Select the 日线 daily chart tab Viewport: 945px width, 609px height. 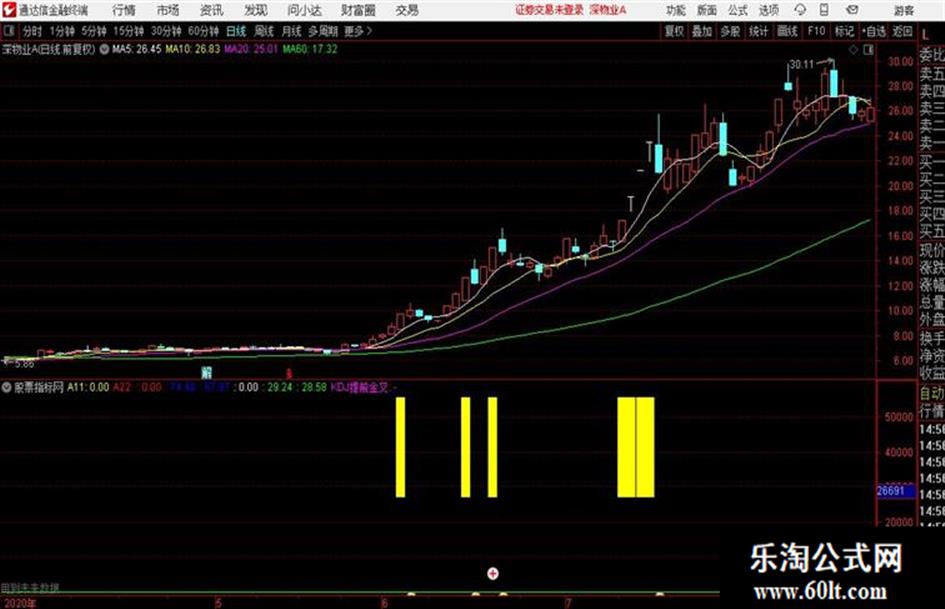tap(236, 31)
